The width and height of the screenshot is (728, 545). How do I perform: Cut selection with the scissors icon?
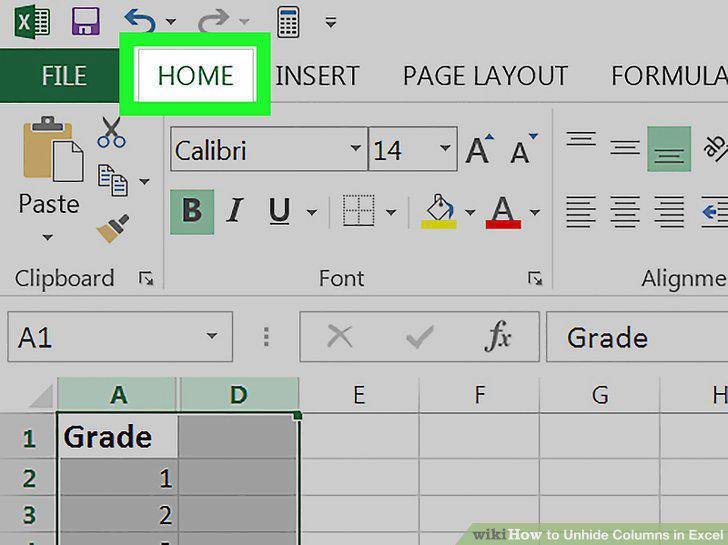(111, 132)
